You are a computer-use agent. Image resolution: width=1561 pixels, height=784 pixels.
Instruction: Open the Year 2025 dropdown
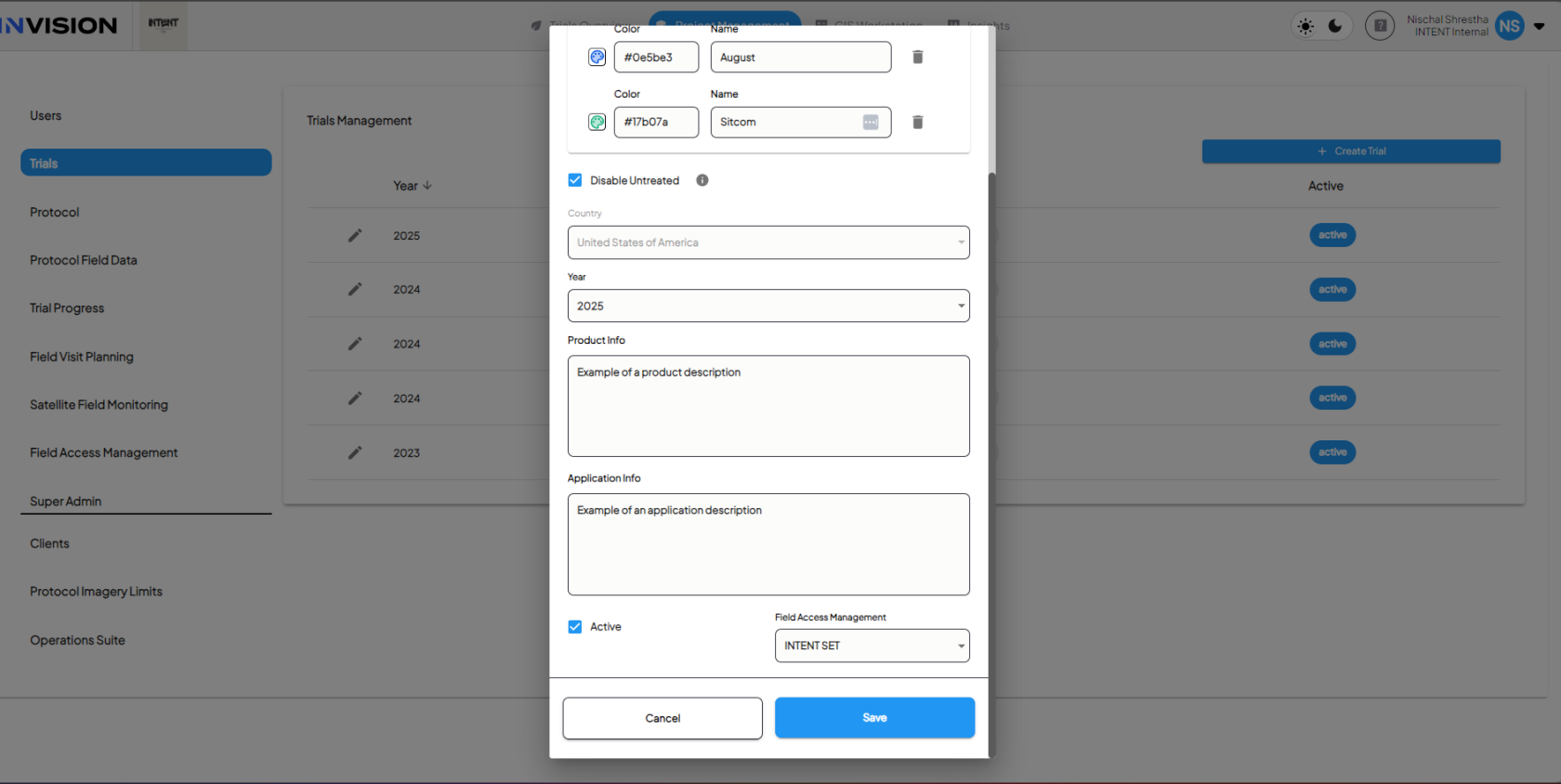click(767, 306)
